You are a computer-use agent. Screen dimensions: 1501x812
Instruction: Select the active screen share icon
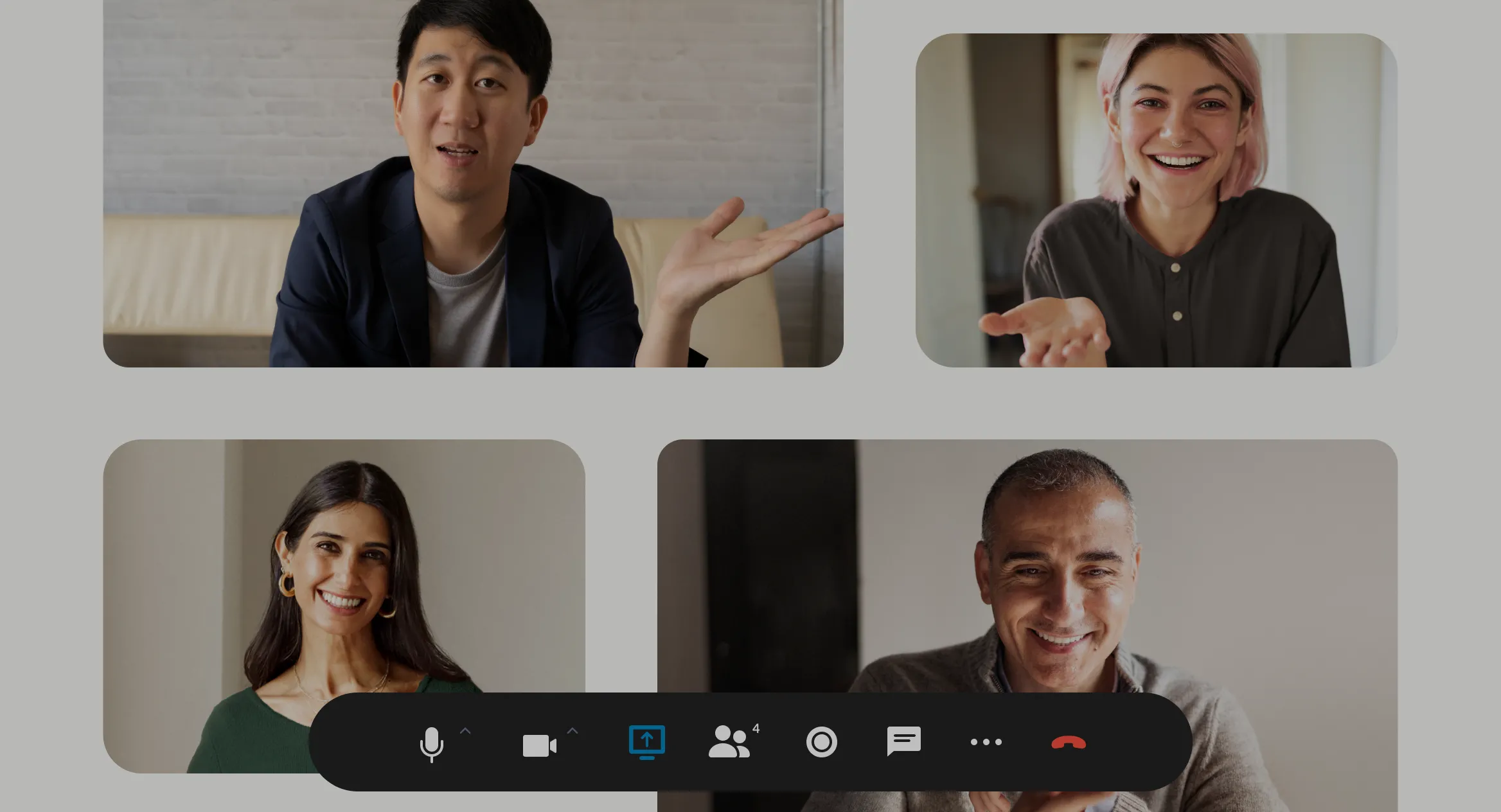click(646, 742)
